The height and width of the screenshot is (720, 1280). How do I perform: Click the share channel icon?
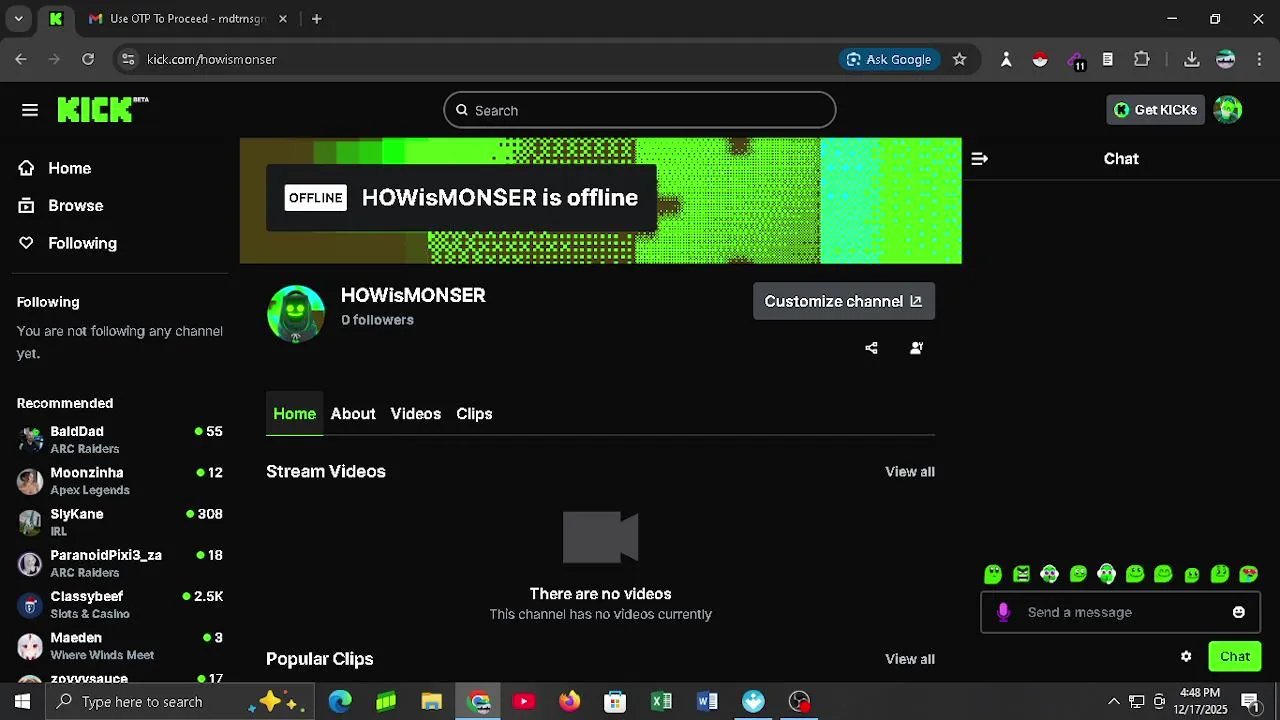871,348
